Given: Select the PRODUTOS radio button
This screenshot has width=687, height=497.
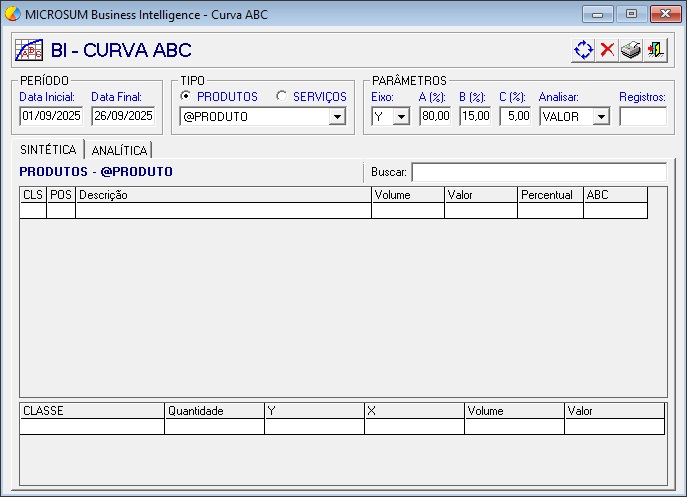Looking at the screenshot, I should 186,97.
